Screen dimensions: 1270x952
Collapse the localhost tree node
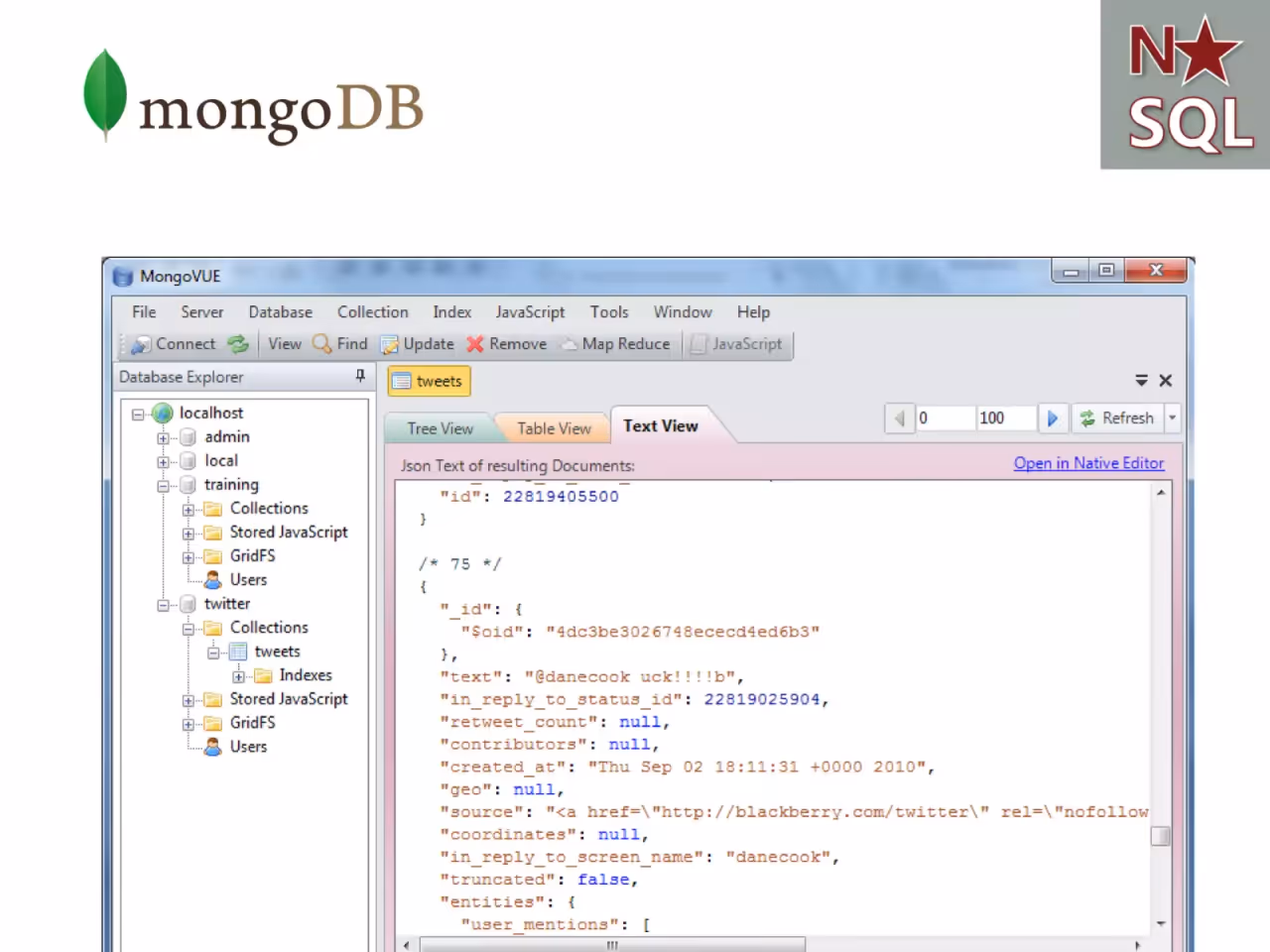tap(138, 415)
